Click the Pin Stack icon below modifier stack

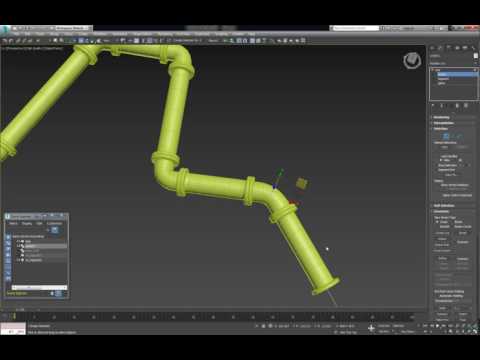coord(433,105)
